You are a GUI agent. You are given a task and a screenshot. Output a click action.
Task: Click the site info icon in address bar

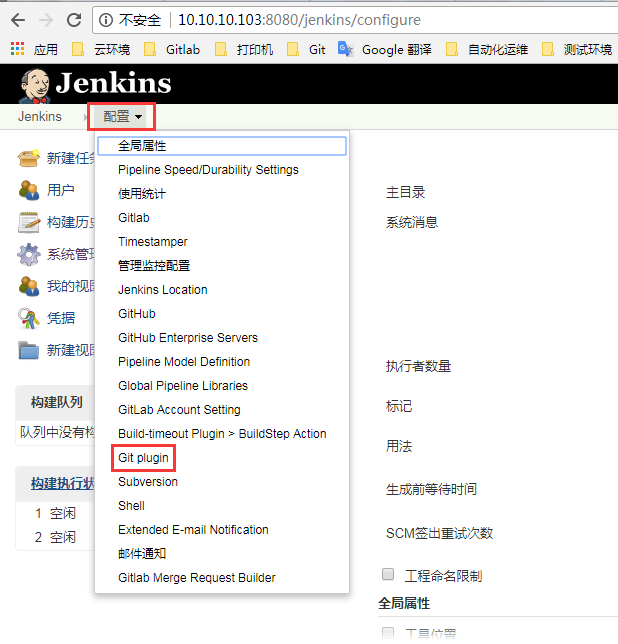(x=106, y=20)
